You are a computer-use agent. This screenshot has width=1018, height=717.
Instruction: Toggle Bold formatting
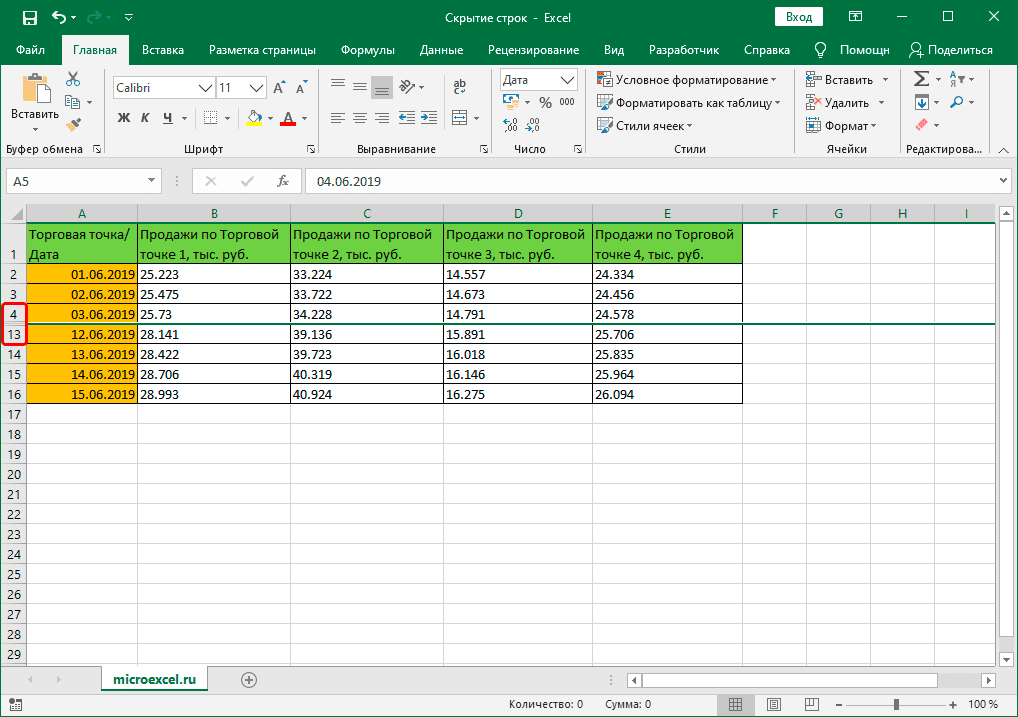[125, 118]
